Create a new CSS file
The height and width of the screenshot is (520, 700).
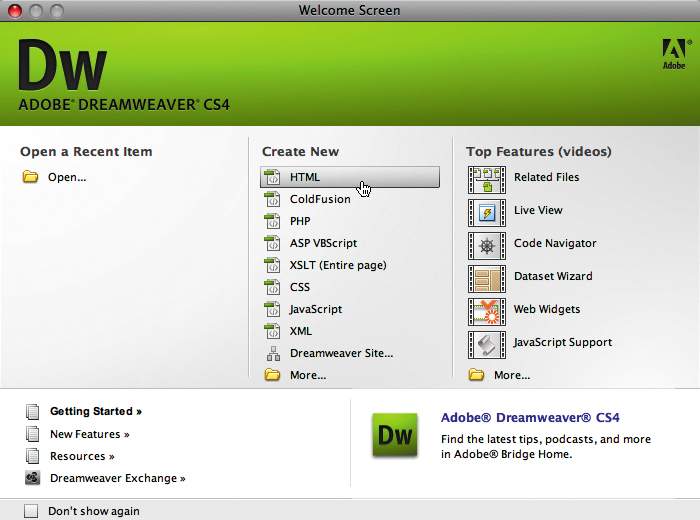300,287
